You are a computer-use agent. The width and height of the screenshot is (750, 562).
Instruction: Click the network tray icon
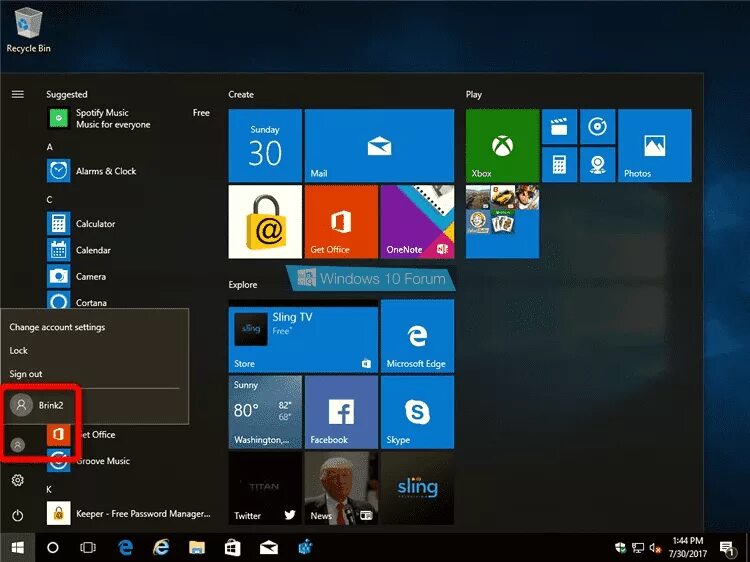click(638, 548)
